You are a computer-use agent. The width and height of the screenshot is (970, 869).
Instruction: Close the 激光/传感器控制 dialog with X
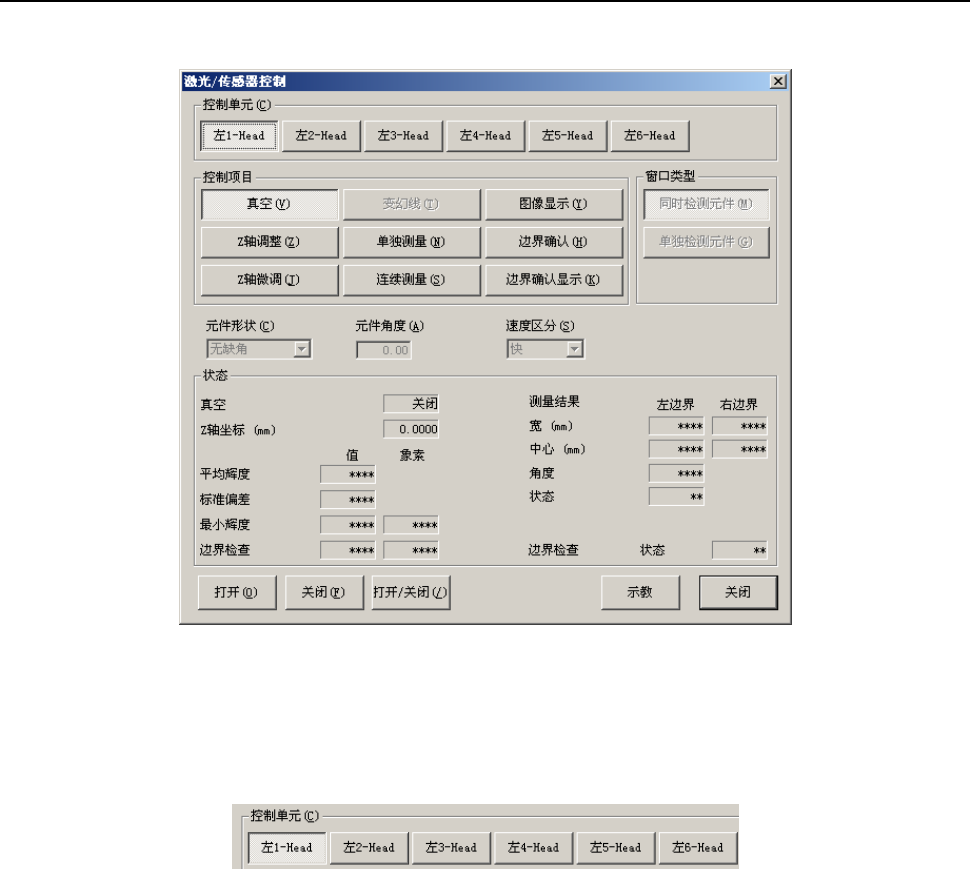tap(778, 81)
